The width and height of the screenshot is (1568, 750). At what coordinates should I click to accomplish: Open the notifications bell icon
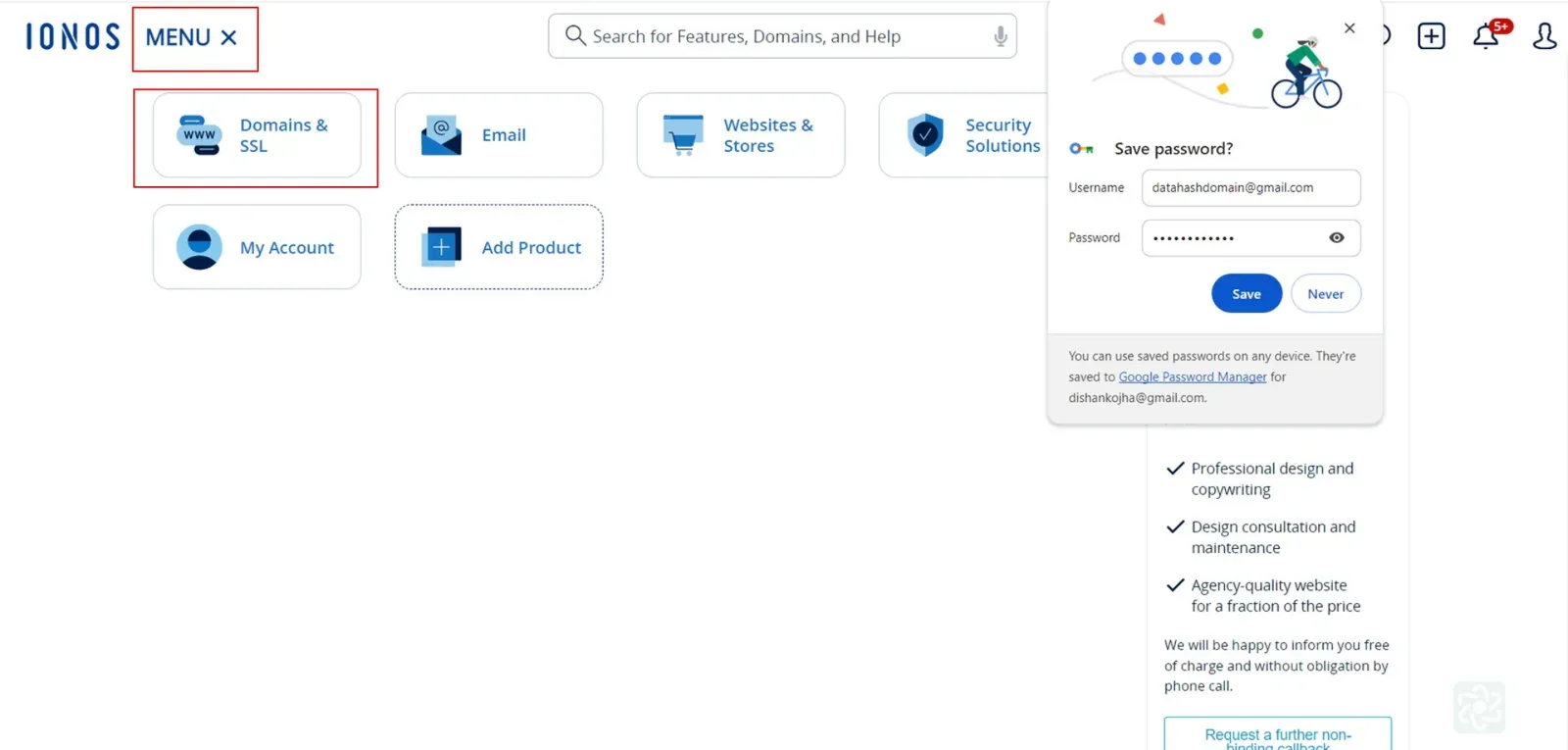coord(1487,36)
